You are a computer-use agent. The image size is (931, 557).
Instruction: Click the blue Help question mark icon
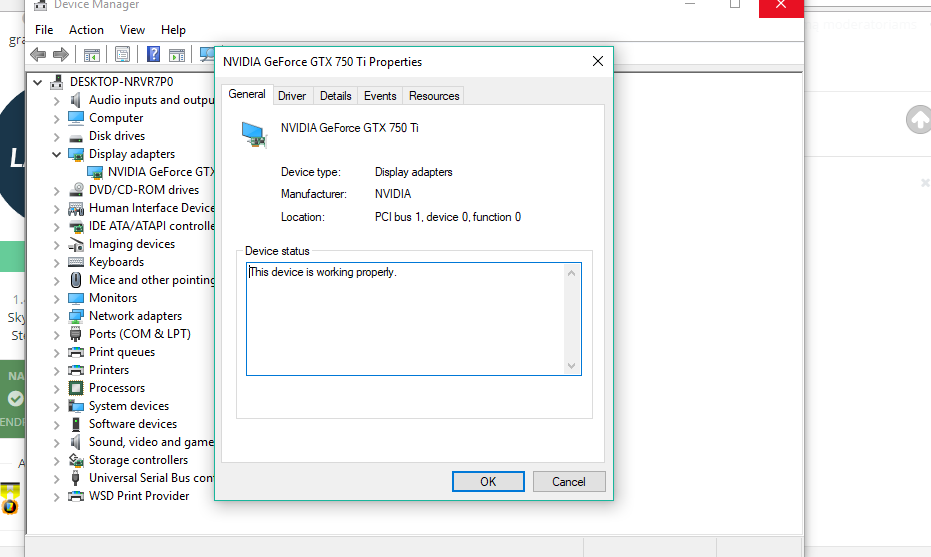coord(153,55)
